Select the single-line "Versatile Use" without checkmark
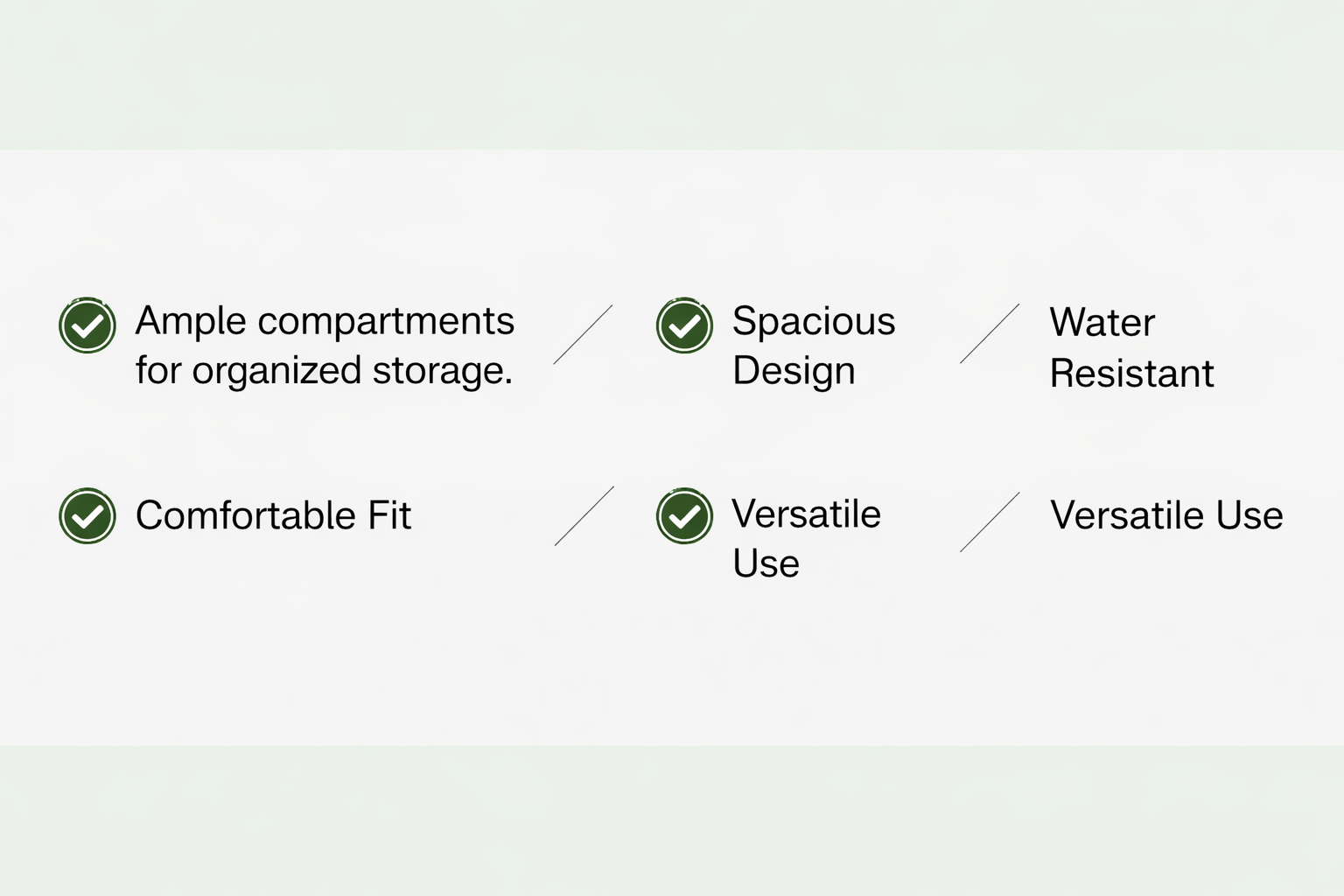 point(1165,515)
